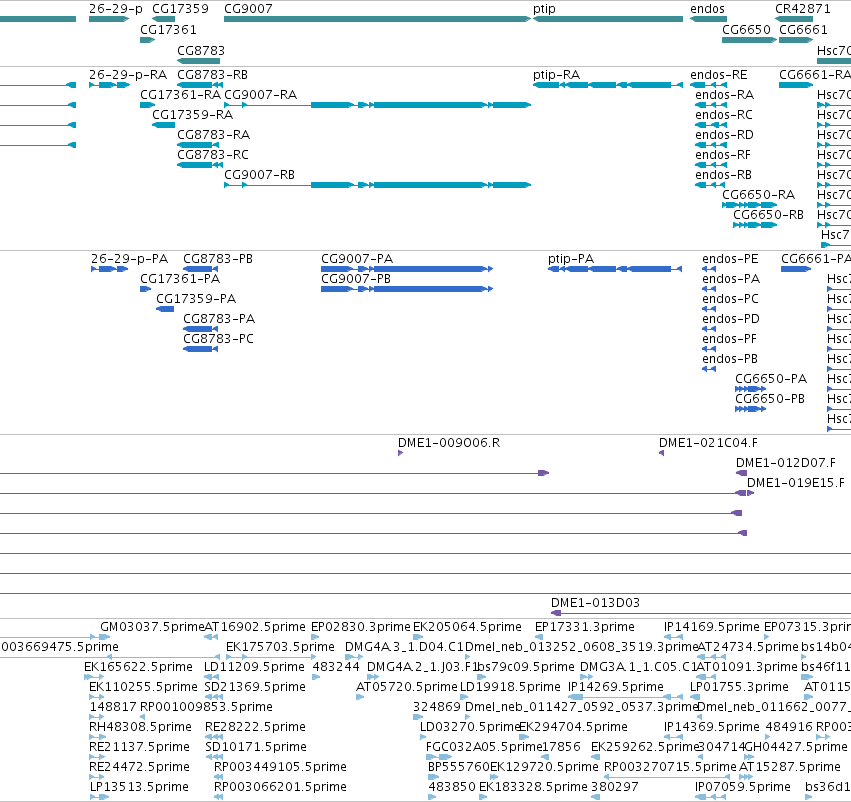Click transcript label endos-RA
The image size is (851, 802).
pos(725,95)
